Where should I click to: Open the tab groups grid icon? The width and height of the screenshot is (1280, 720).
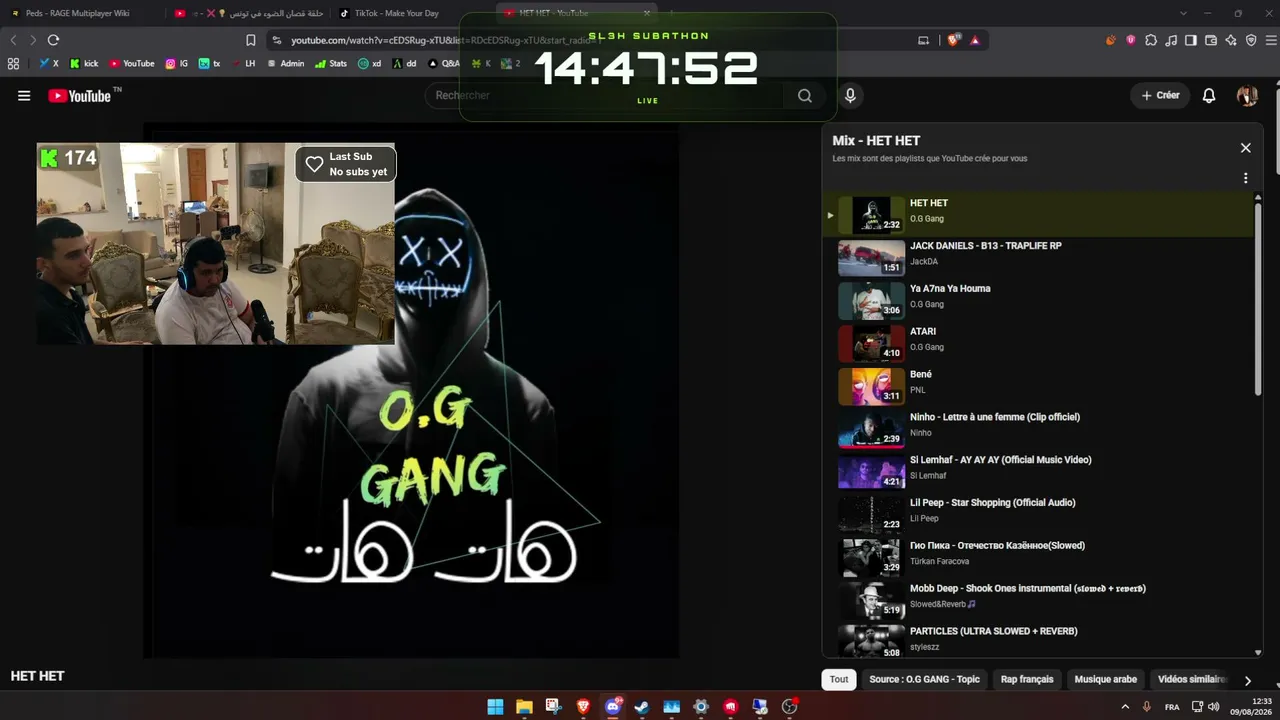click(13, 63)
